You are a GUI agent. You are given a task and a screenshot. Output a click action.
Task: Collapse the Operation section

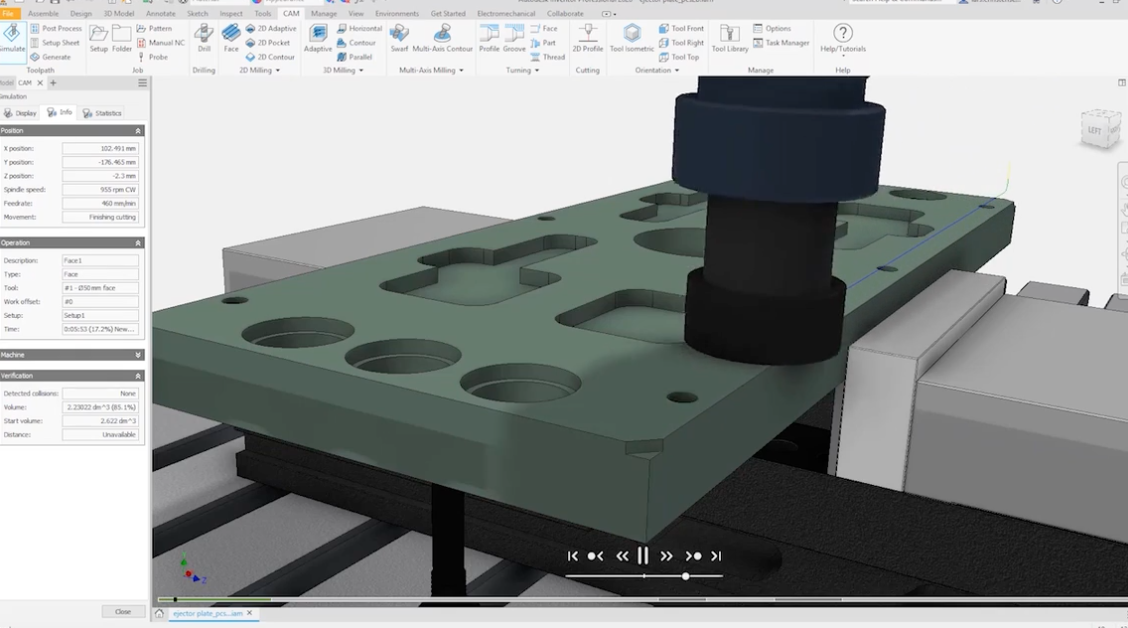pyautogui.click(x=138, y=243)
